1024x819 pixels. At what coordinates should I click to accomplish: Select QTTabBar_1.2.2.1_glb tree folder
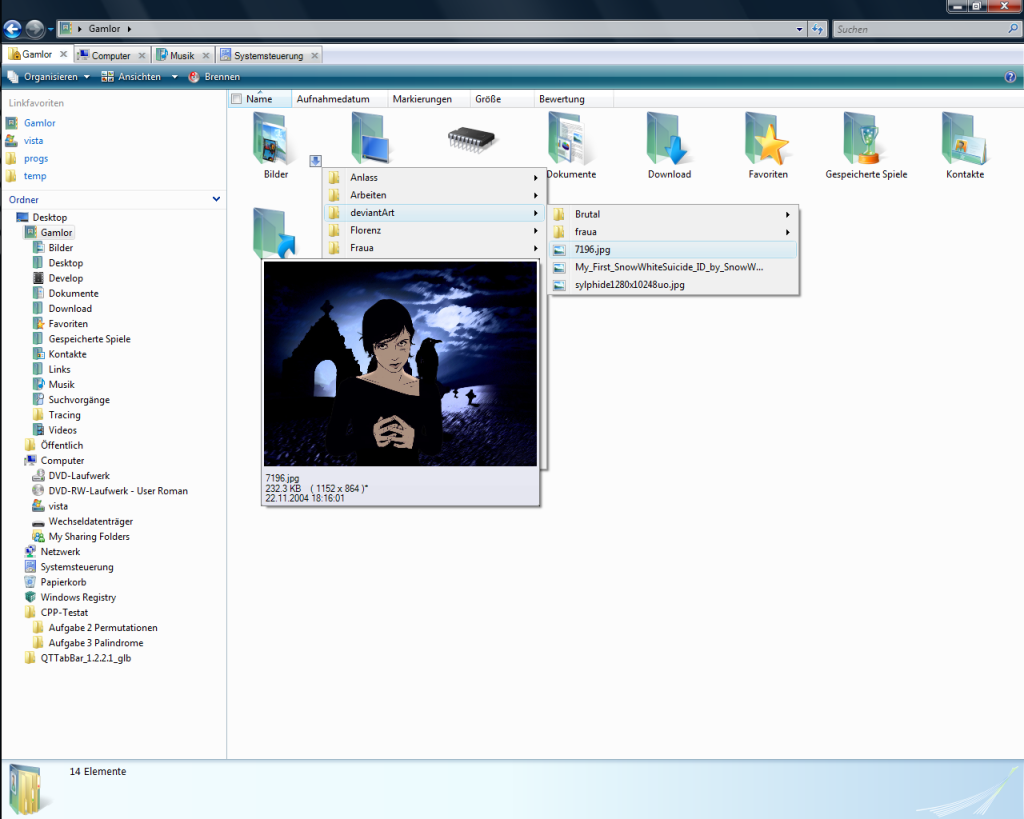tap(86, 658)
